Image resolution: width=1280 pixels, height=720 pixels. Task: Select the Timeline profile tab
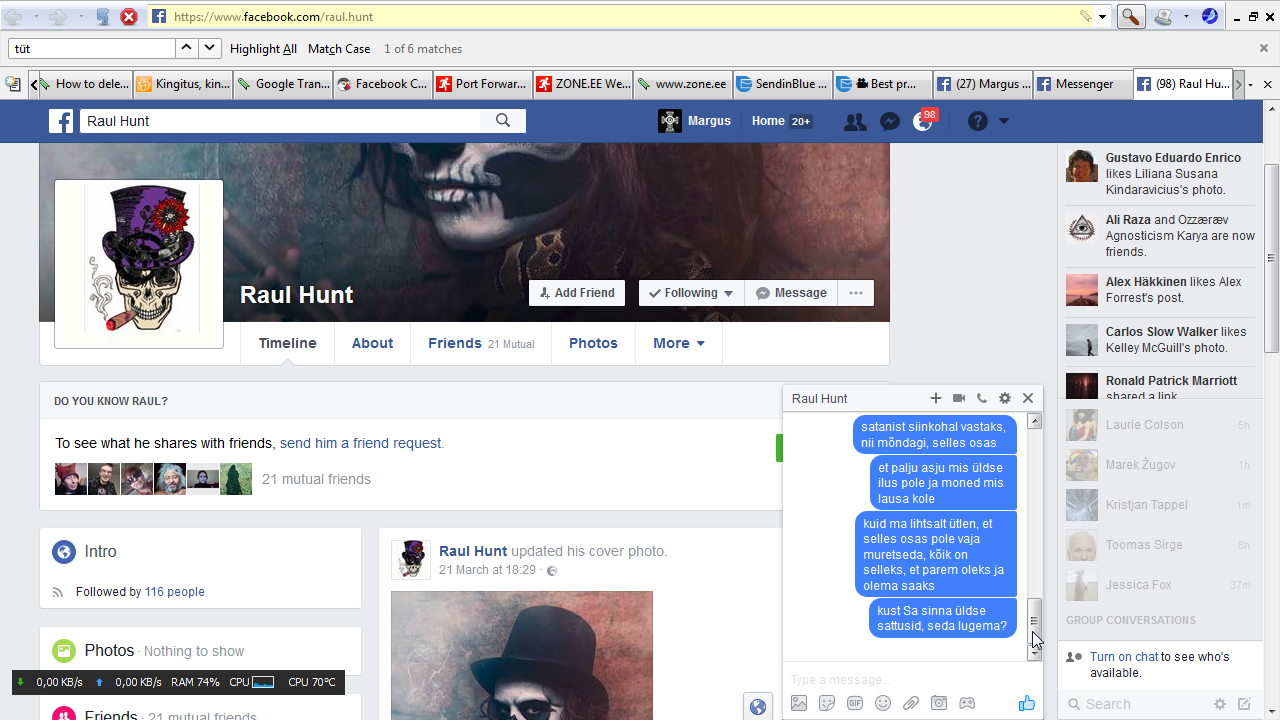pos(287,343)
